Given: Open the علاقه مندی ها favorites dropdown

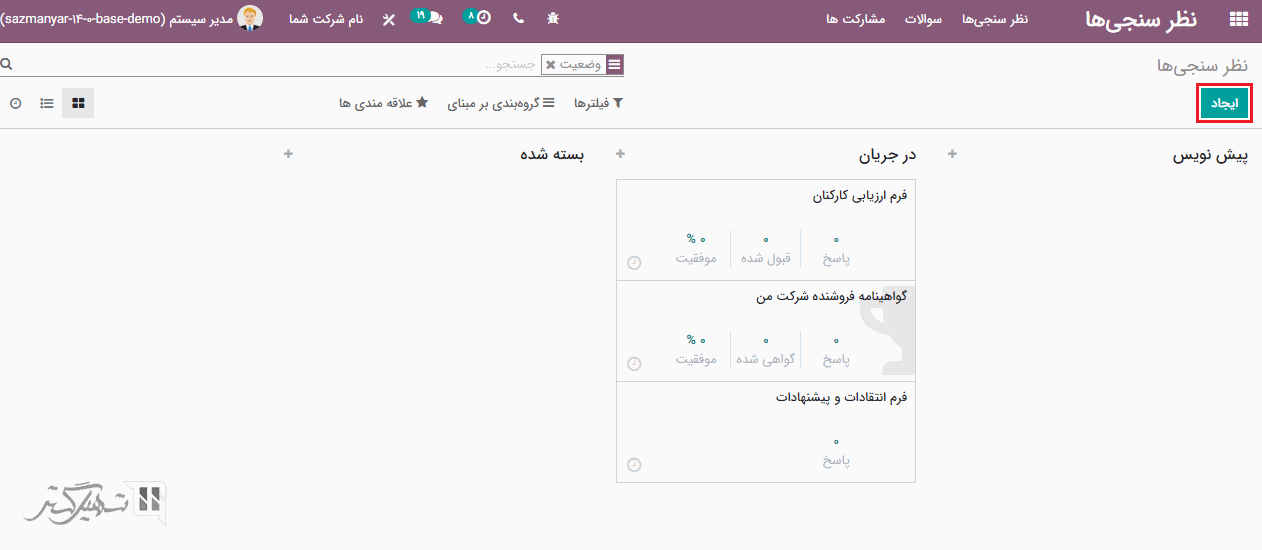Looking at the screenshot, I should [x=383, y=103].
